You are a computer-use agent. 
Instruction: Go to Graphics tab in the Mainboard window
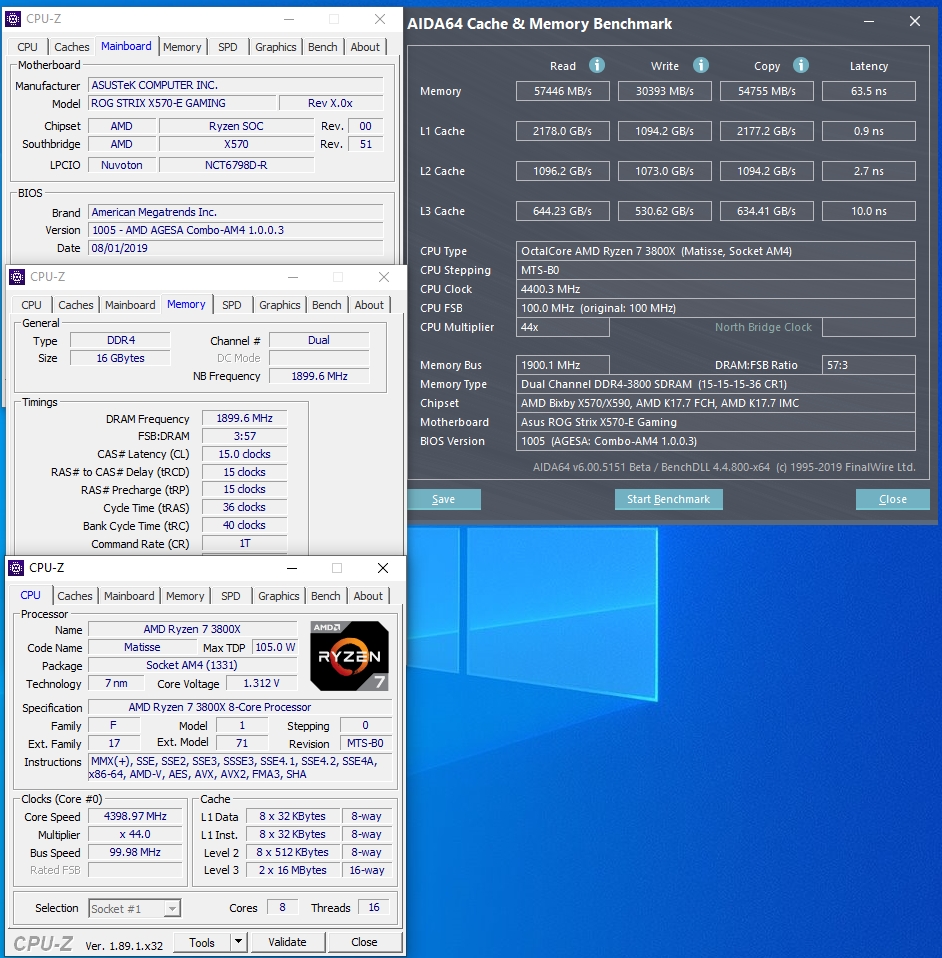[x=276, y=47]
